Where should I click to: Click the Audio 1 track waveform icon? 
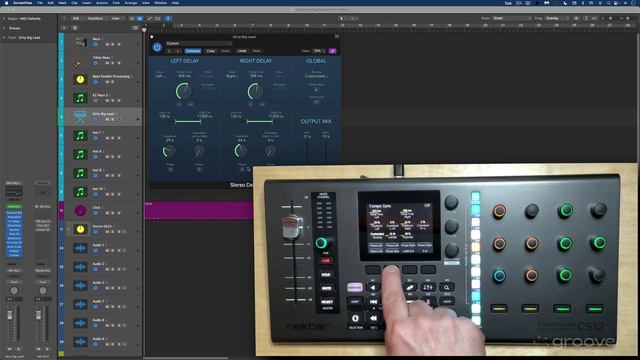80,248
